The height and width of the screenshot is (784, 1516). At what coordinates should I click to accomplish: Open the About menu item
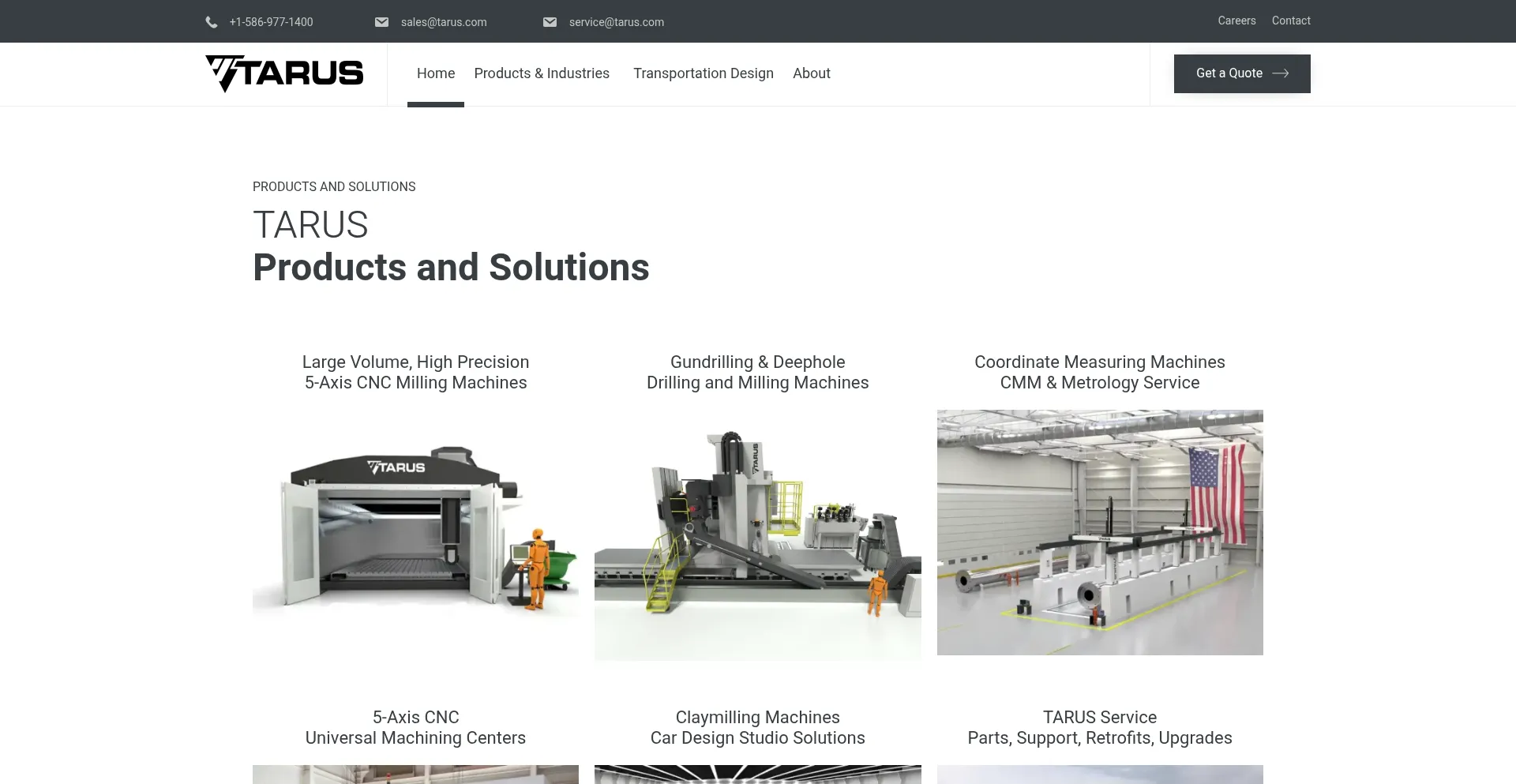click(x=812, y=73)
